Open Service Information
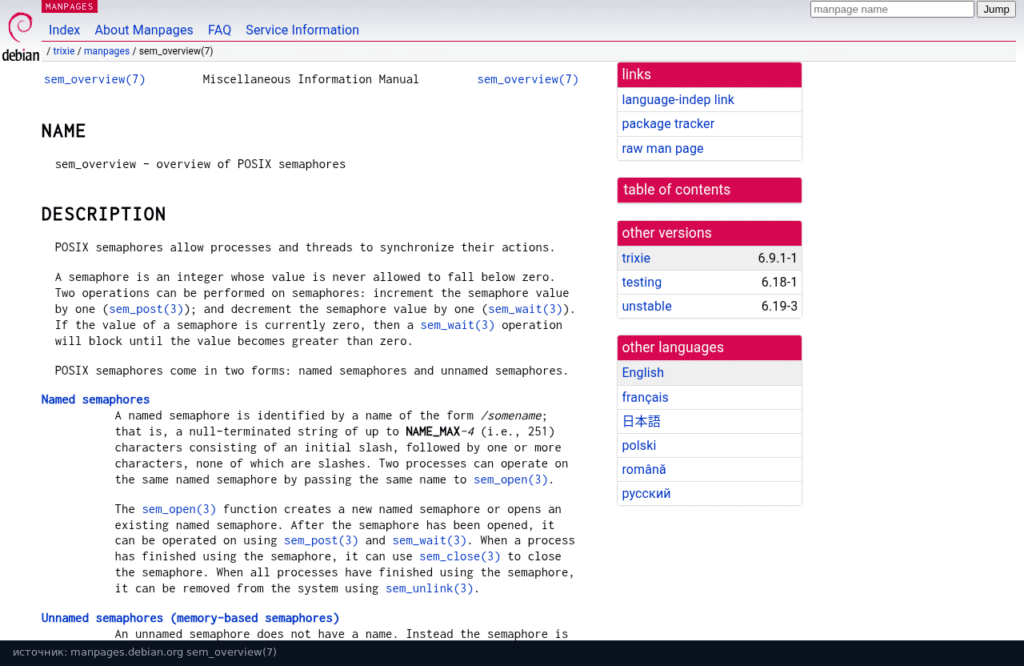 coord(302,30)
